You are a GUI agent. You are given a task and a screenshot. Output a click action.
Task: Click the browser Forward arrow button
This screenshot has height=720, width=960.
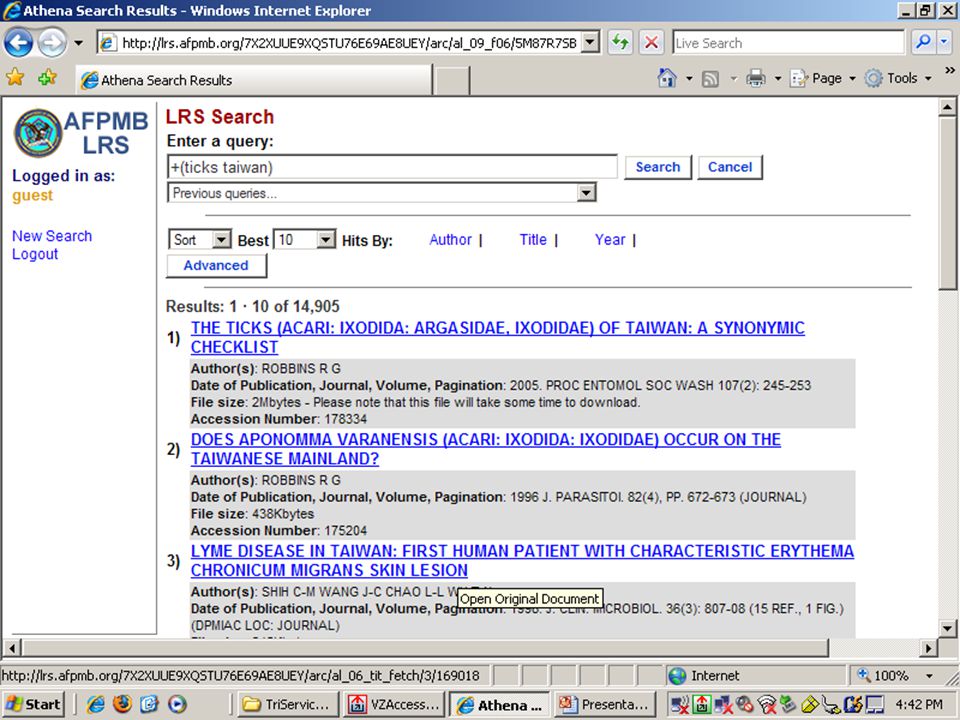[x=52, y=43]
